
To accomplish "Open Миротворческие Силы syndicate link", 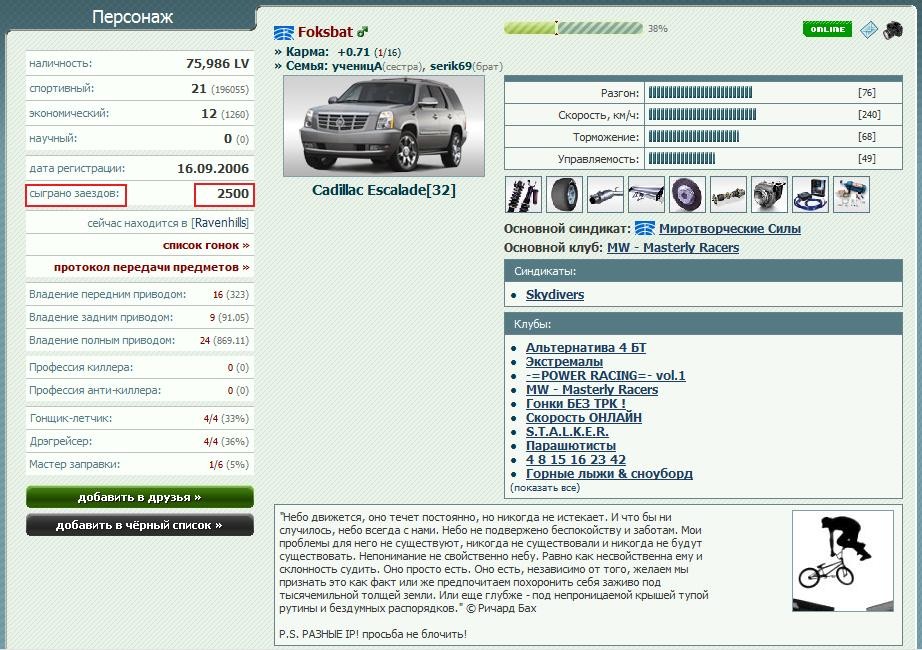I will [x=730, y=228].
